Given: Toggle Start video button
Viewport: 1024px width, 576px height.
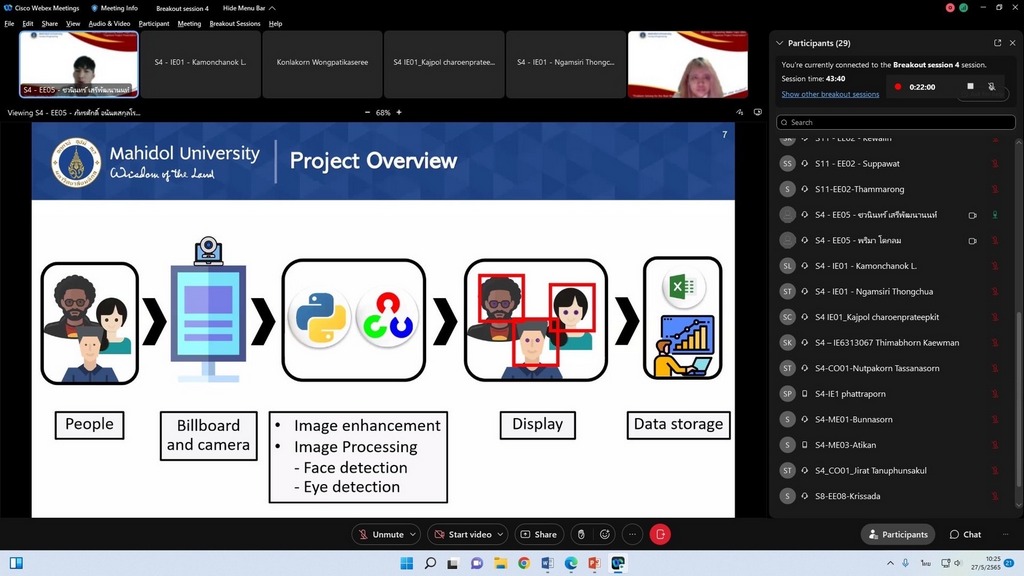Looking at the screenshot, I should [x=462, y=534].
